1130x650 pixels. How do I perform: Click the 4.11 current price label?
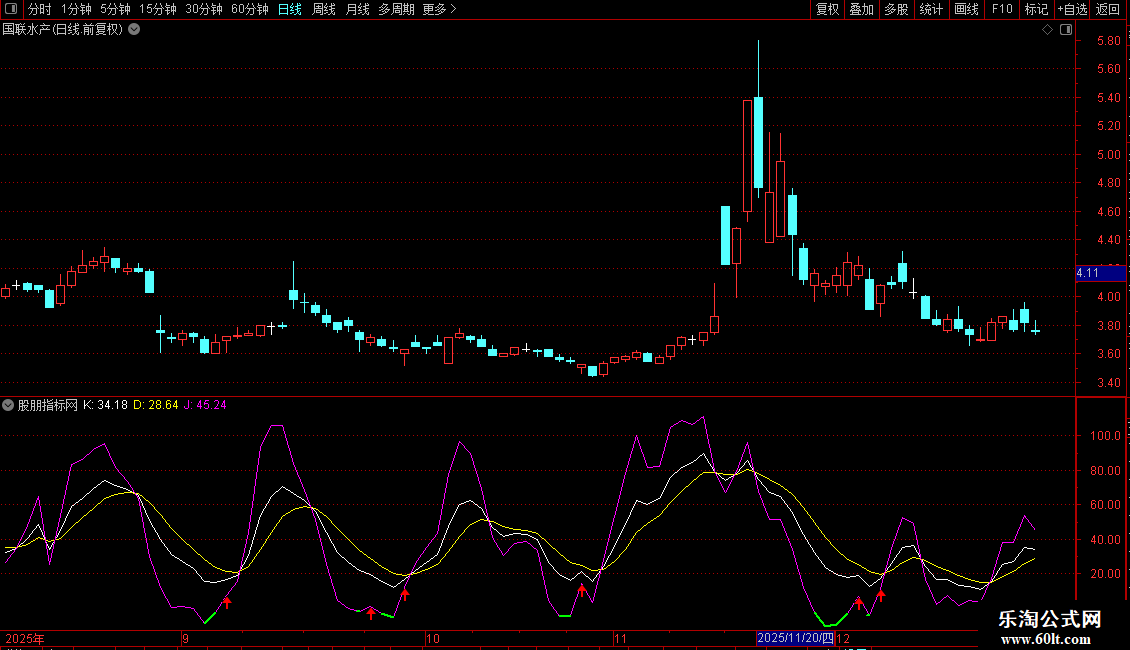pyautogui.click(x=1088, y=272)
